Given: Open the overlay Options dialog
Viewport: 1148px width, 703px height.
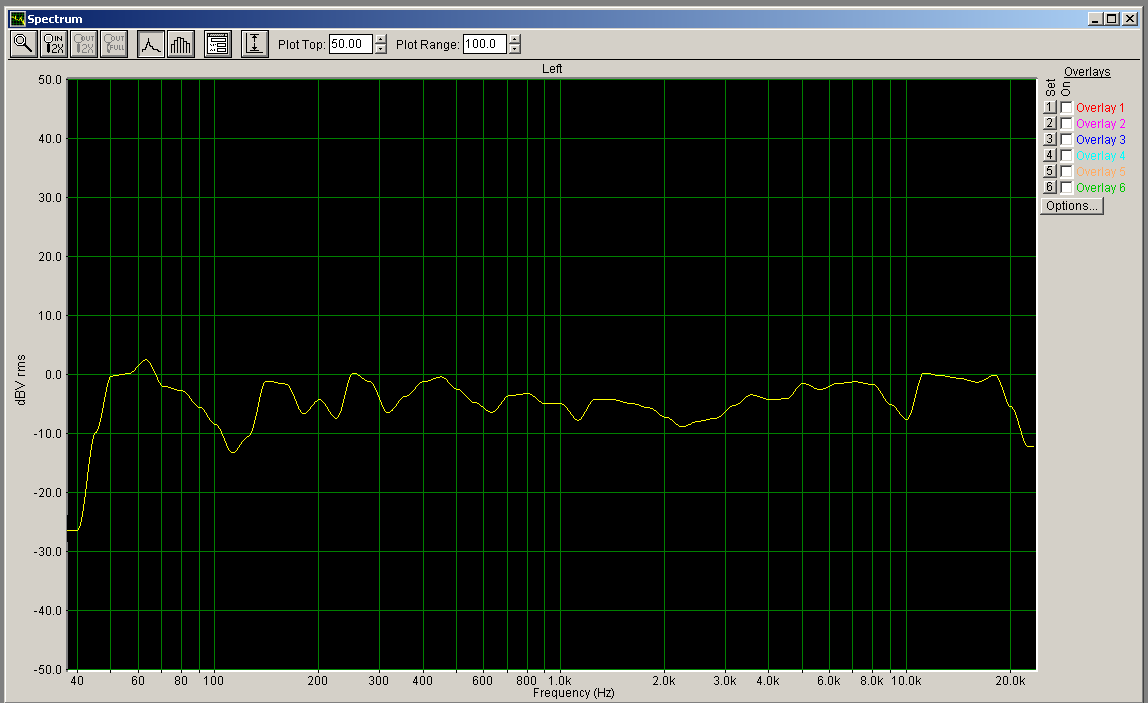Looking at the screenshot, I should click(1072, 206).
